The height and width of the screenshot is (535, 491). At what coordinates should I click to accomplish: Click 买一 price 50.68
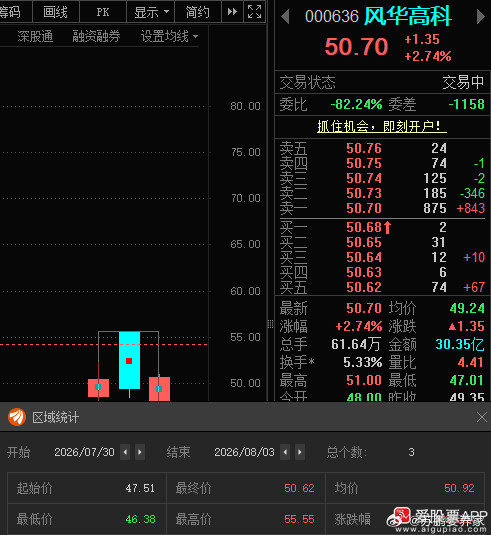364,227
